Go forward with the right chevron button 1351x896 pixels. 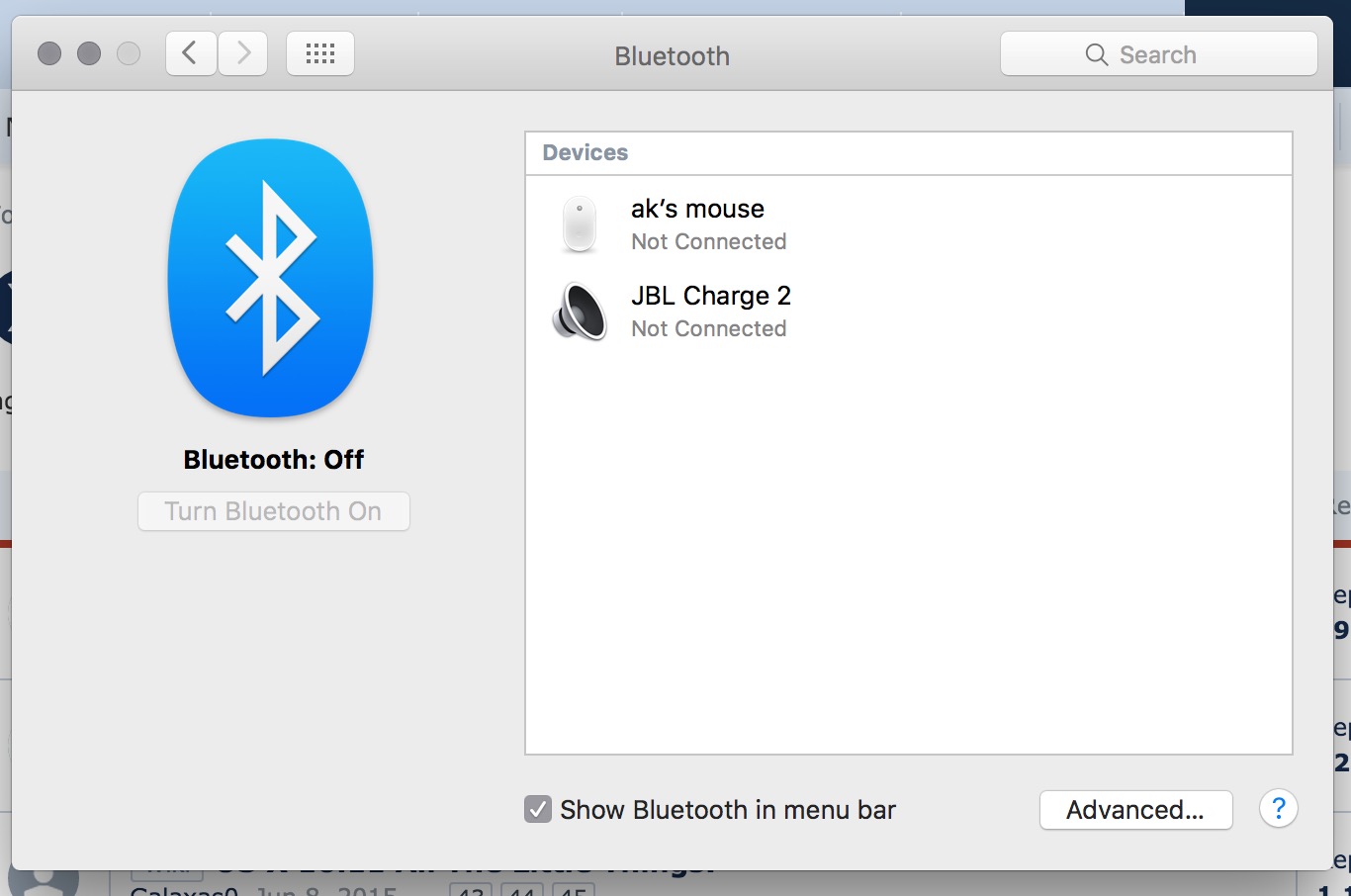tap(242, 53)
